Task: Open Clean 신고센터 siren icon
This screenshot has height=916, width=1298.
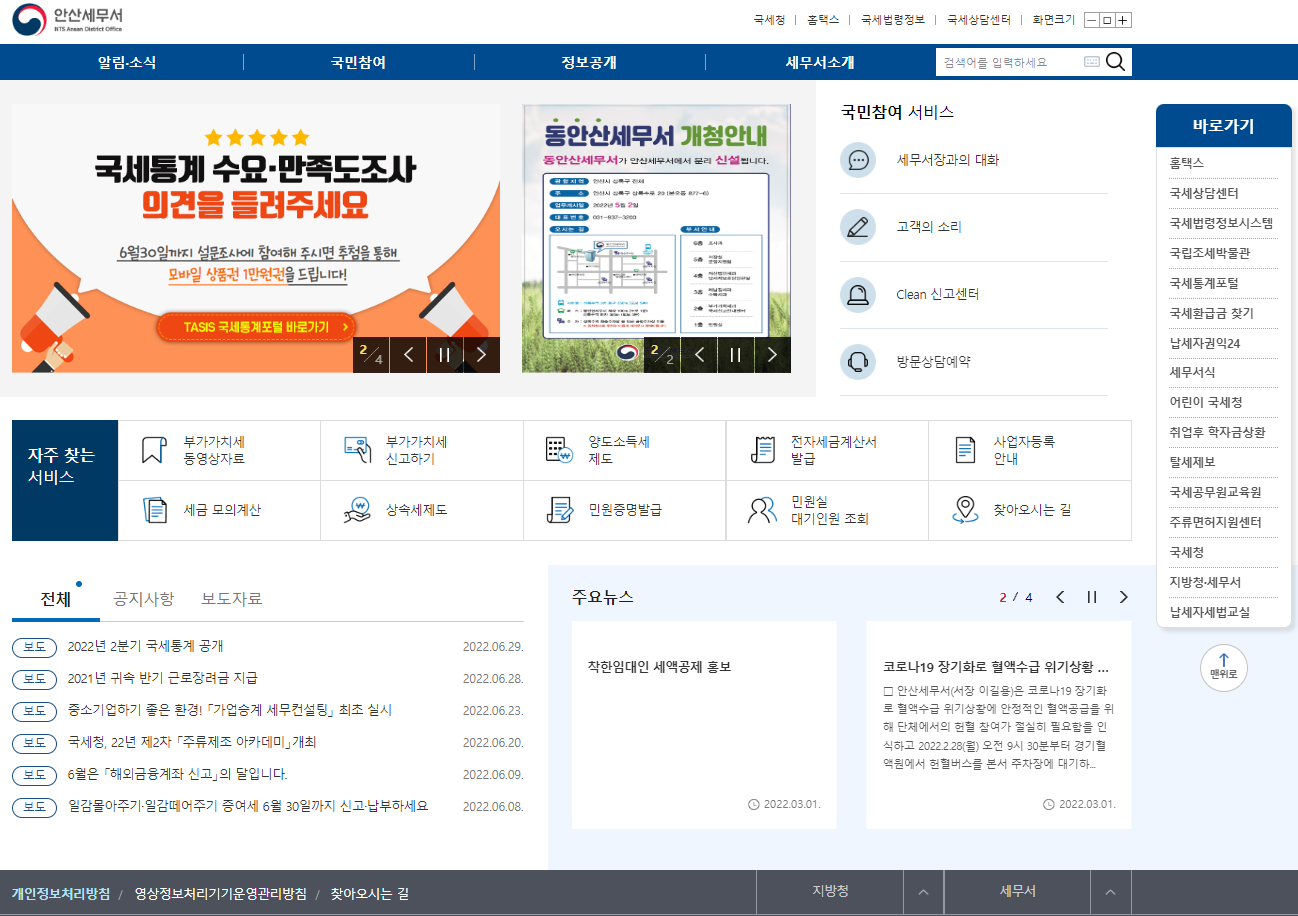Action: click(x=857, y=295)
